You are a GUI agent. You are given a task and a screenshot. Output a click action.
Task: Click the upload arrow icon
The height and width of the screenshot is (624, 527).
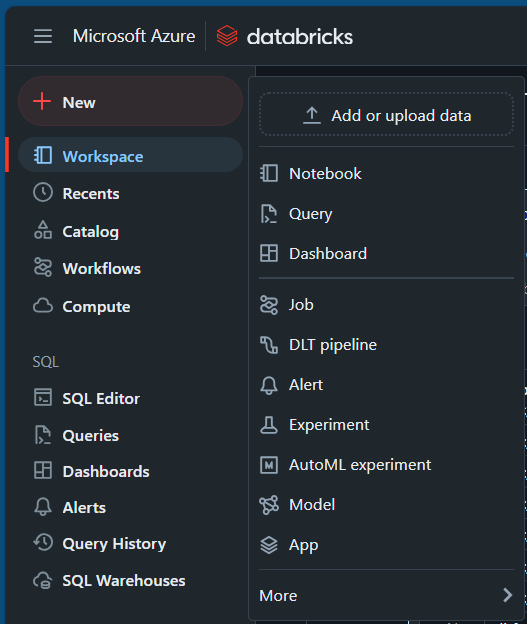point(312,115)
